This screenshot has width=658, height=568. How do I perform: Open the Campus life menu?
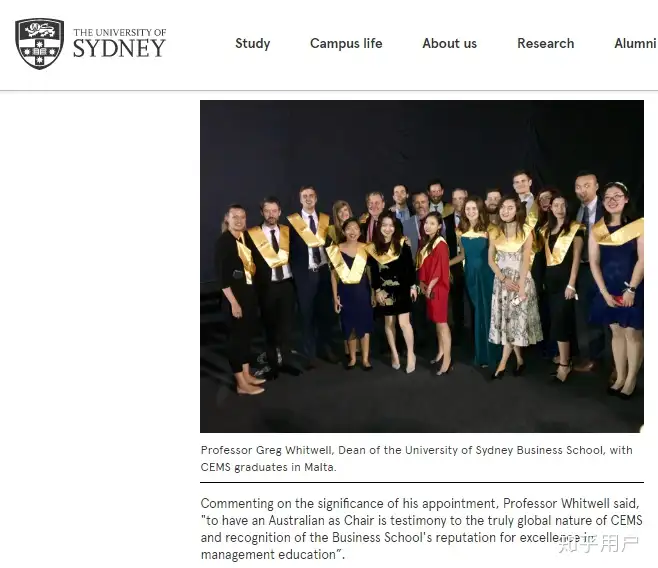(346, 43)
